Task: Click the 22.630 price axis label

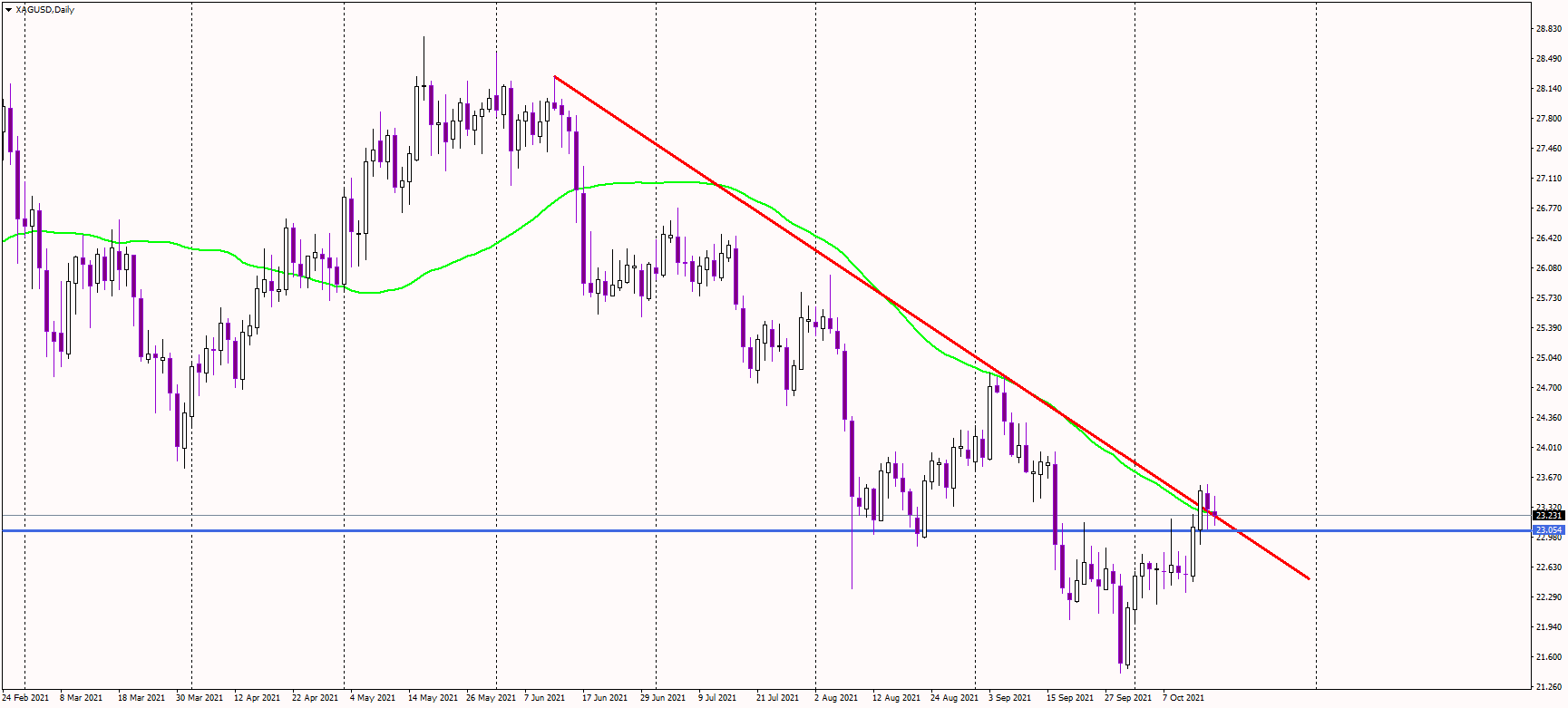Action: pyautogui.click(x=1548, y=567)
